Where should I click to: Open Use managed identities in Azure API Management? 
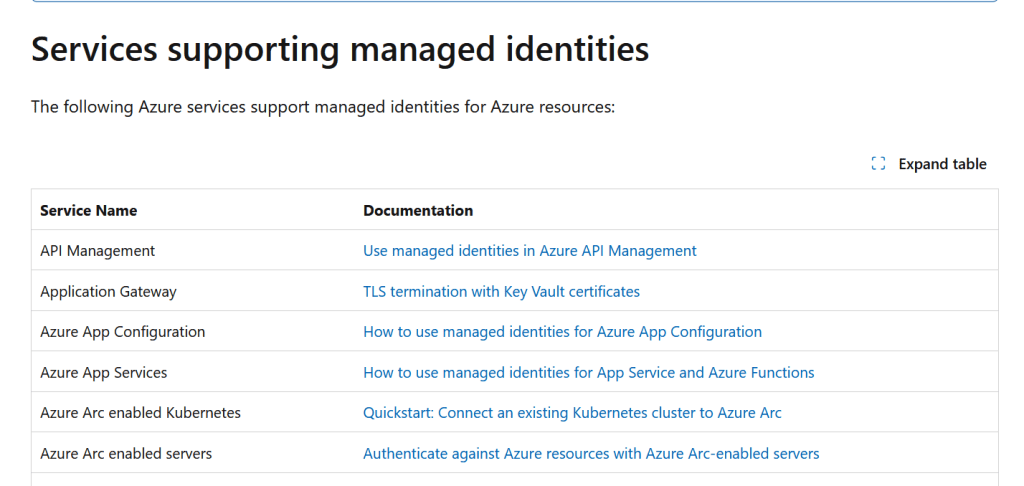530,251
